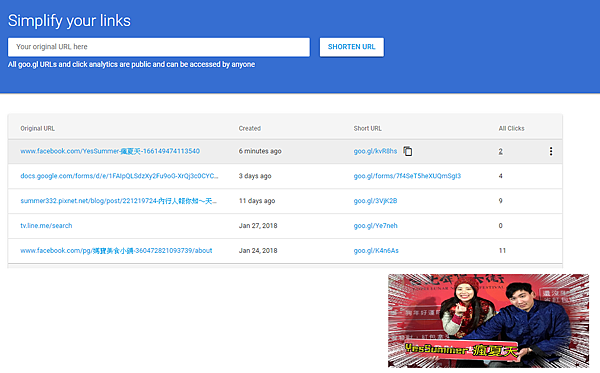Copy the goo.gl/kvR8hs short URL
The height and width of the screenshot is (373, 600).
pos(408,151)
